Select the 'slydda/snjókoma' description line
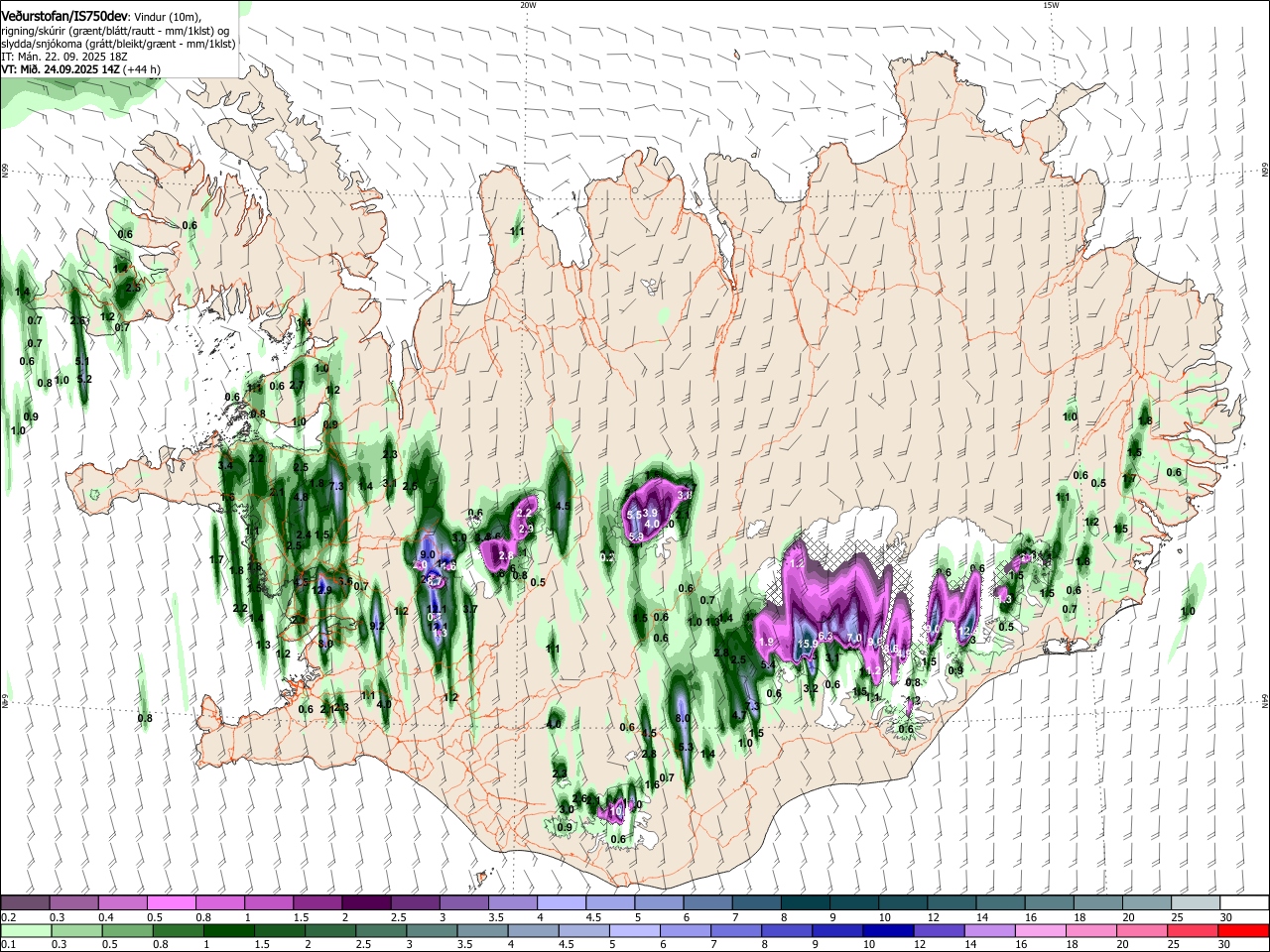This screenshot has width=1270, height=952. coord(118,44)
